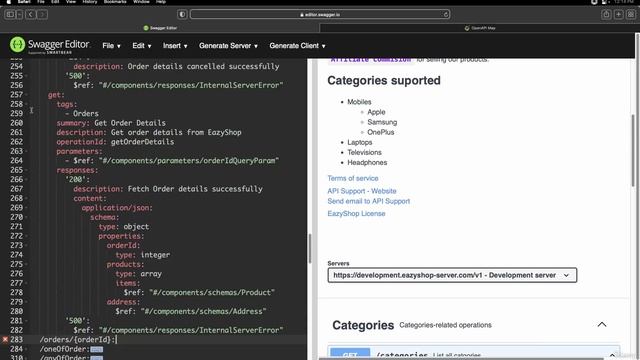640x360 pixels.
Task: Click the editor.swagger.io address bar
Action: point(320,15)
